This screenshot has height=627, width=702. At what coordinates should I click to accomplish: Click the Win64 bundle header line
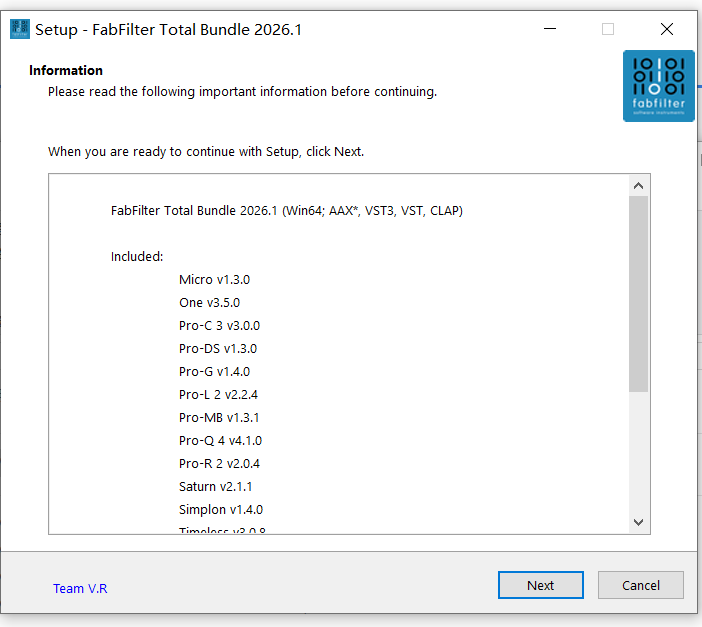tap(286, 210)
